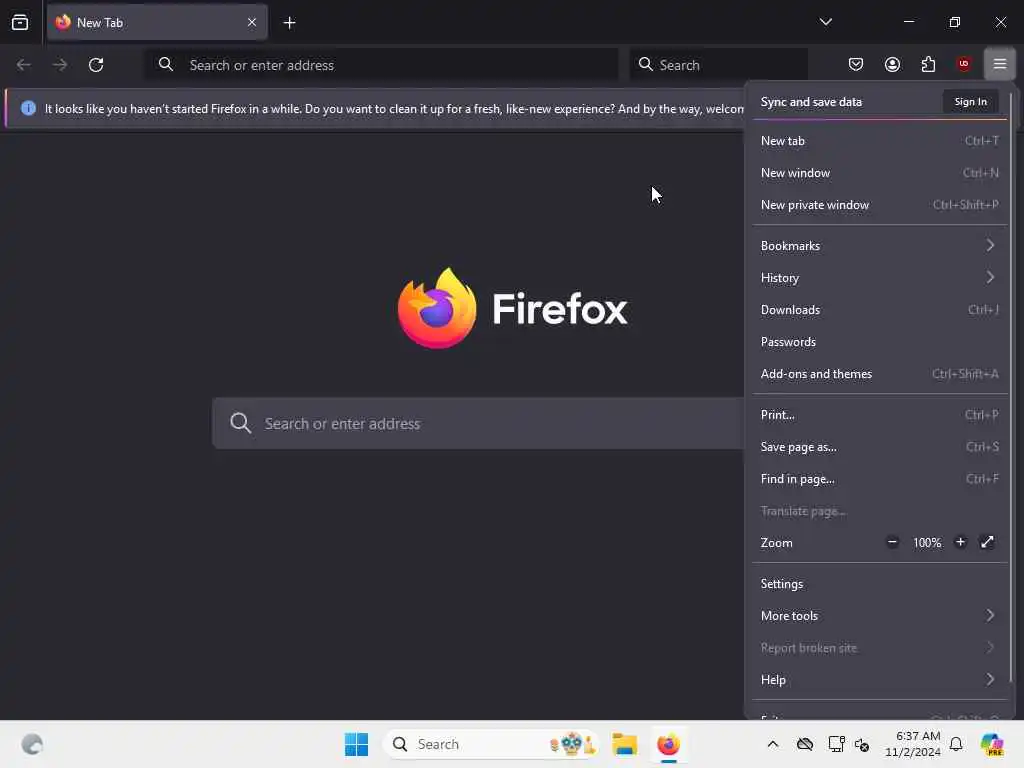Open the Extensions puzzle icon
The image size is (1024, 768).
pos(928,64)
